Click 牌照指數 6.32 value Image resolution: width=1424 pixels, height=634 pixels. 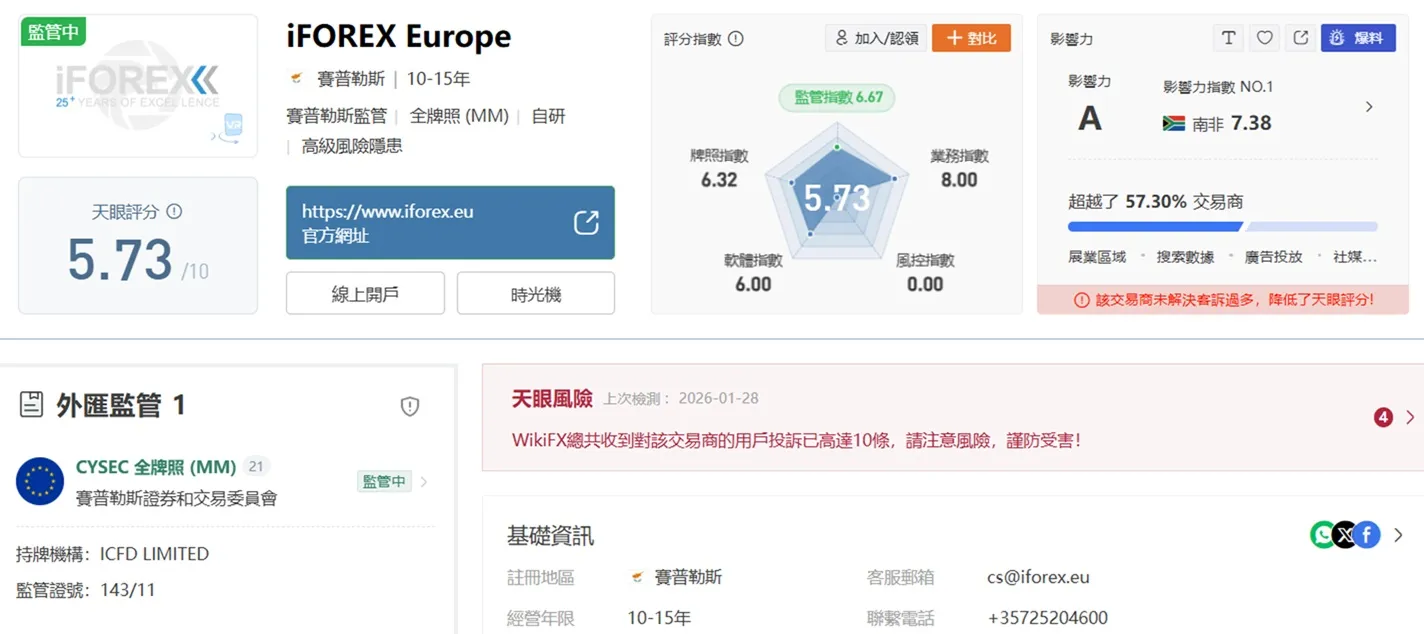719,180
